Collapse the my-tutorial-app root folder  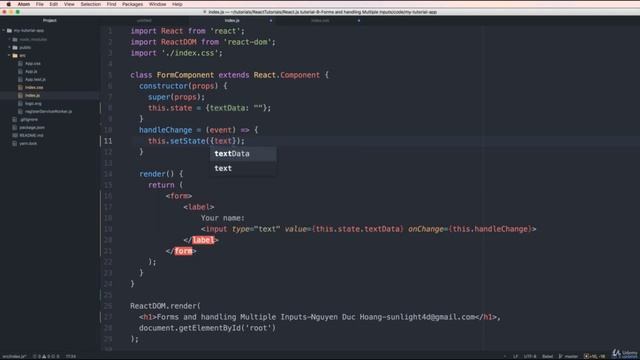(4, 31)
